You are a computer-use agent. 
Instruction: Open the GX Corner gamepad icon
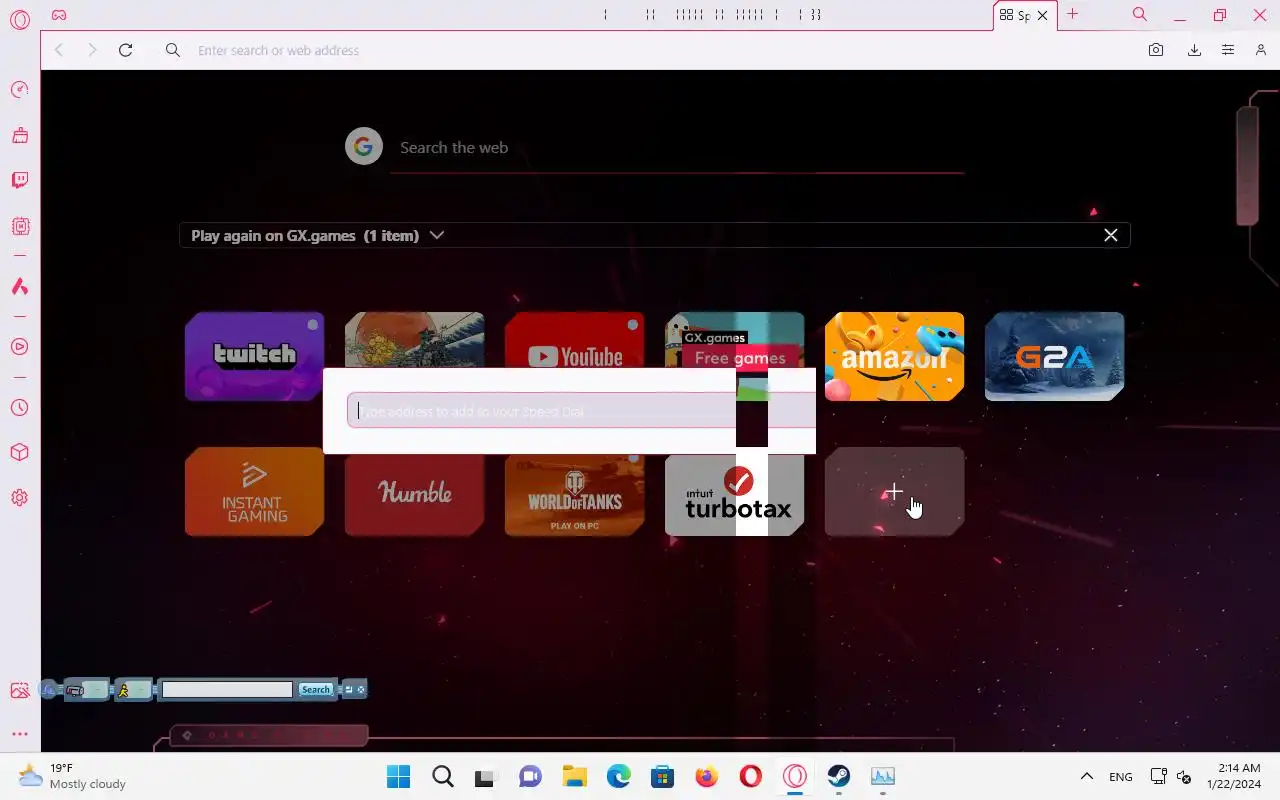[59, 15]
